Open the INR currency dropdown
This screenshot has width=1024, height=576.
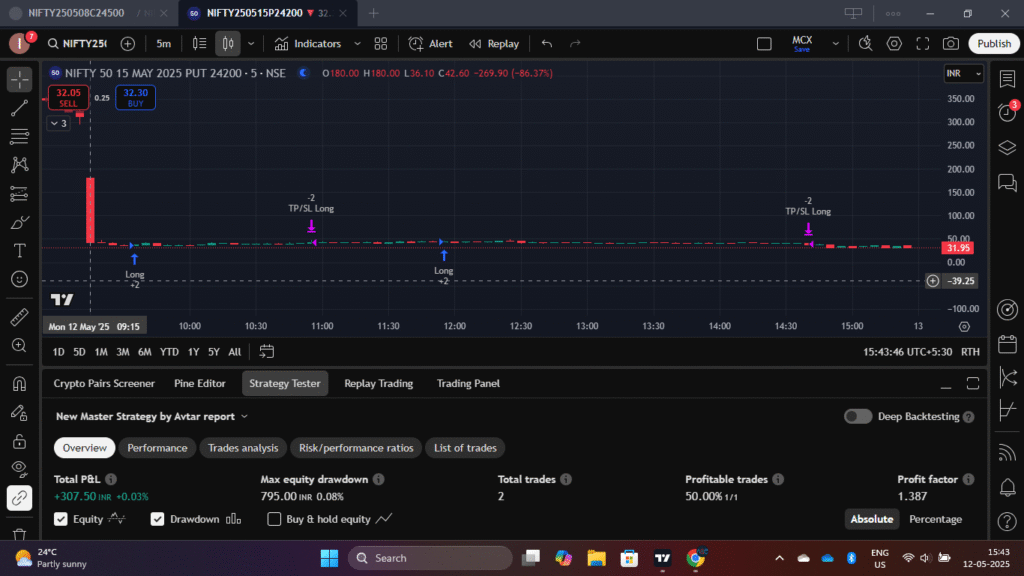(x=963, y=74)
